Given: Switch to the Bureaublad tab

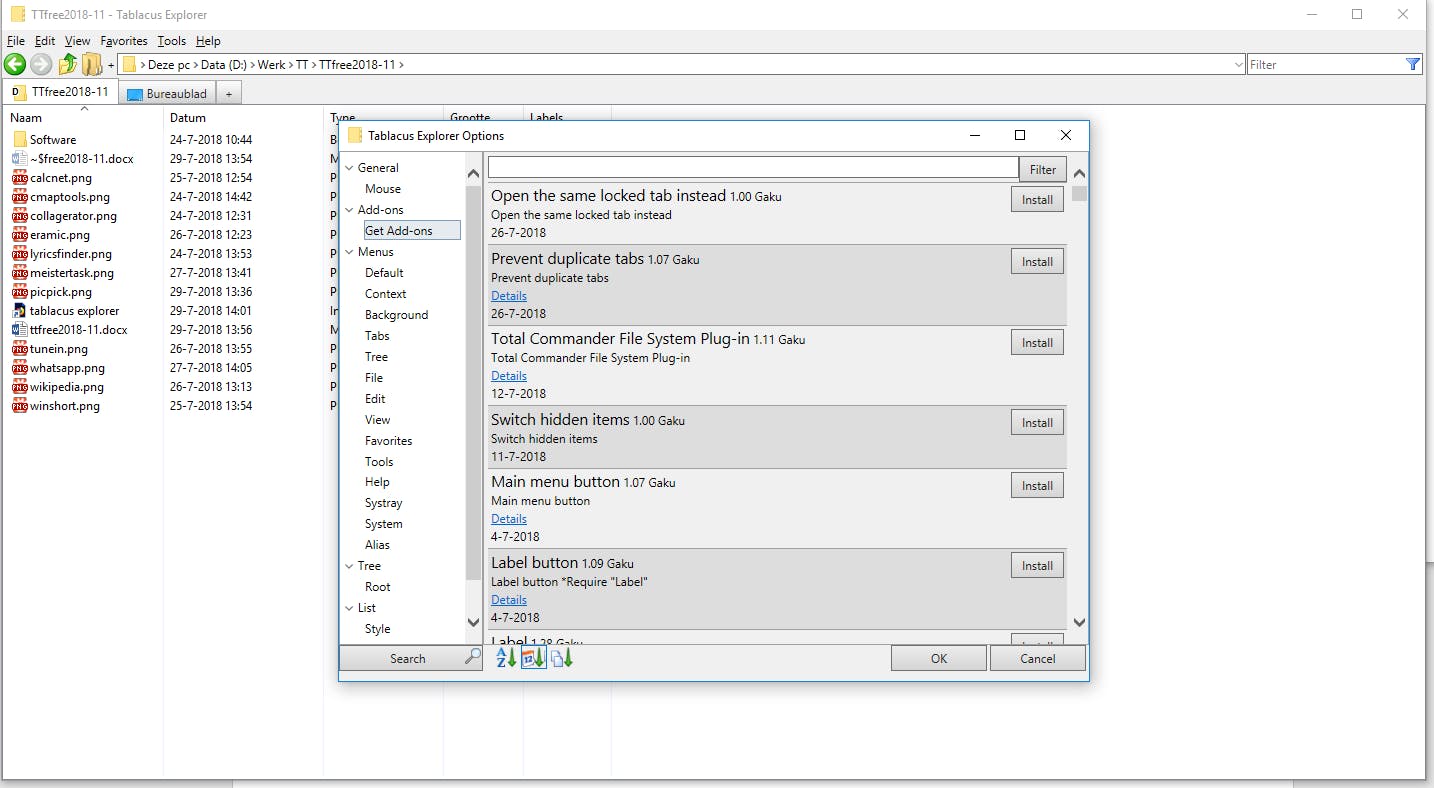Looking at the screenshot, I should (167, 93).
